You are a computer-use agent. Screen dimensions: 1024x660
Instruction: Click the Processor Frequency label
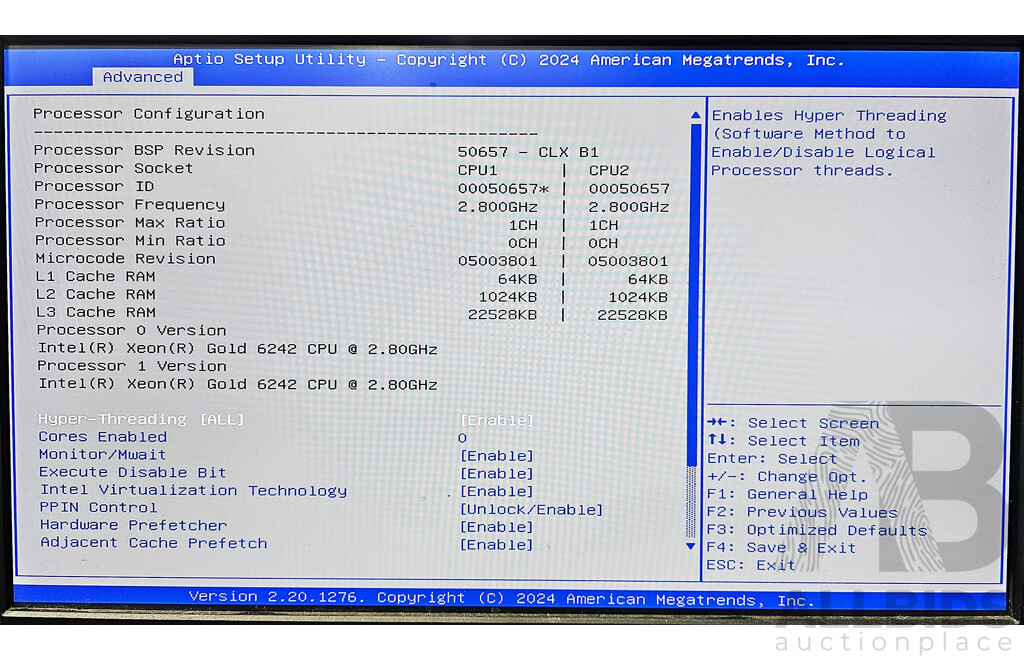point(129,204)
